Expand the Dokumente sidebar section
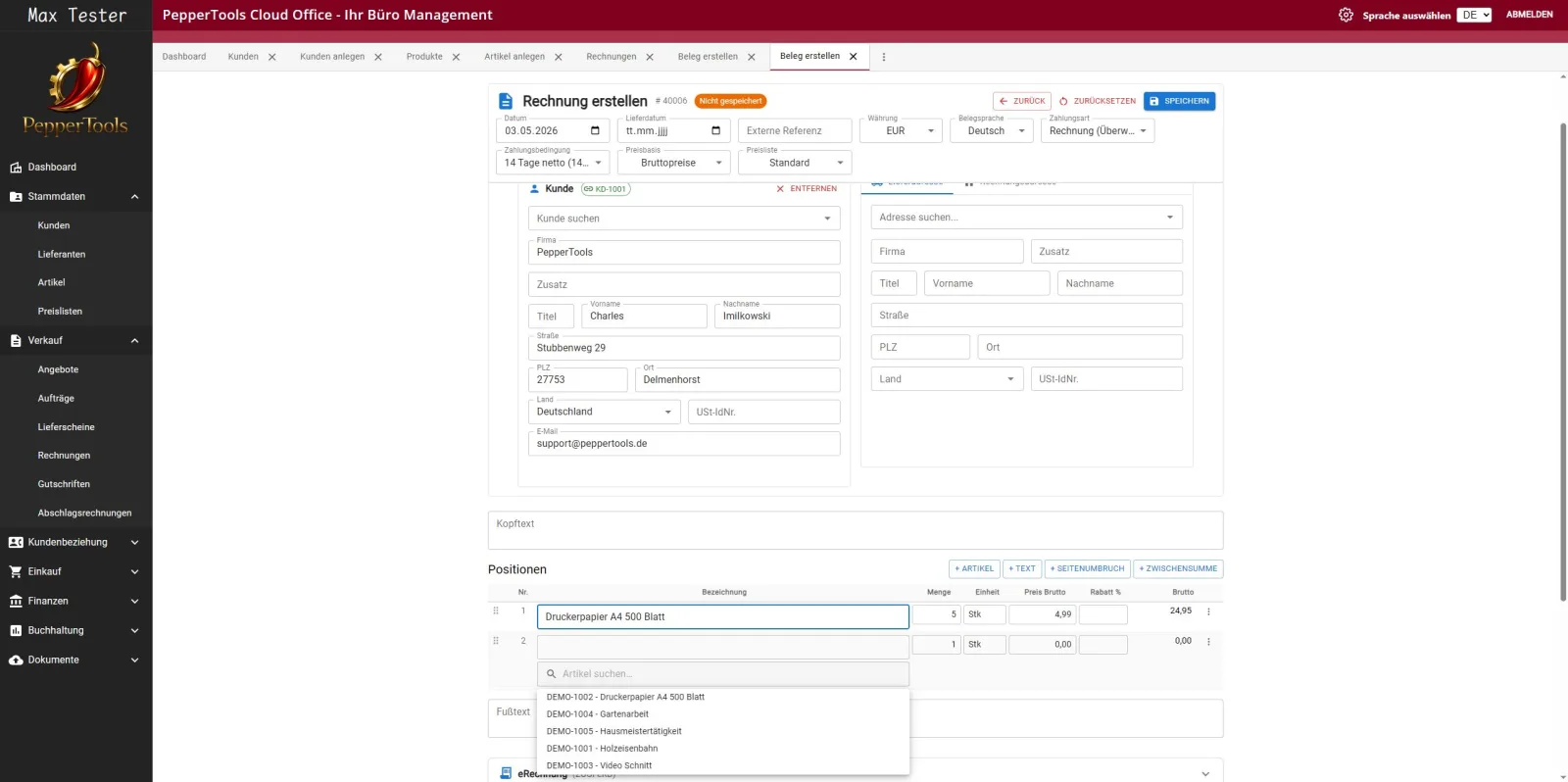Viewport: 1568px width, 782px height. [x=134, y=660]
